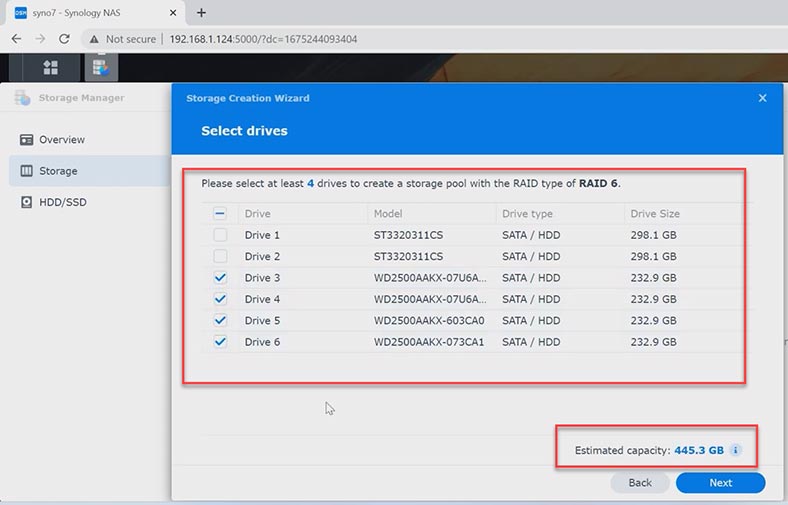Click the Not secure warning icon

(94, 39)
